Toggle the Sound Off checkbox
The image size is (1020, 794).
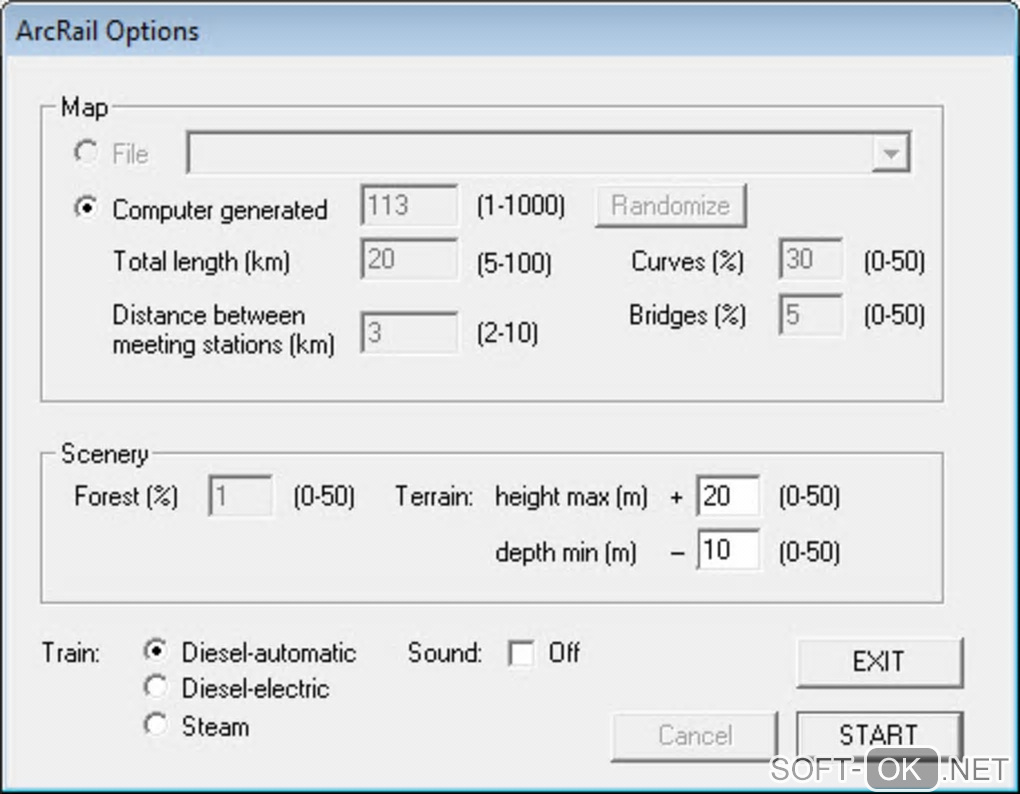[521, 654]
